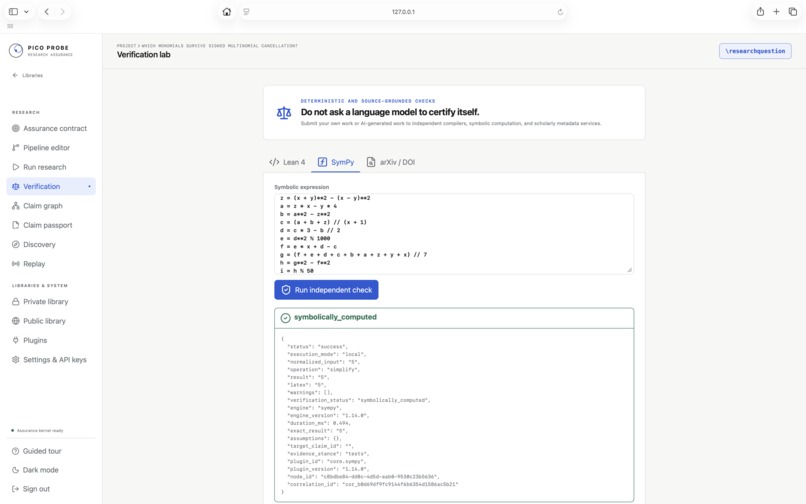This screenshot has height=504, width=806.
Task: Click the \researchquestion button
Action: pyautogui.click(x=755, y=51)
